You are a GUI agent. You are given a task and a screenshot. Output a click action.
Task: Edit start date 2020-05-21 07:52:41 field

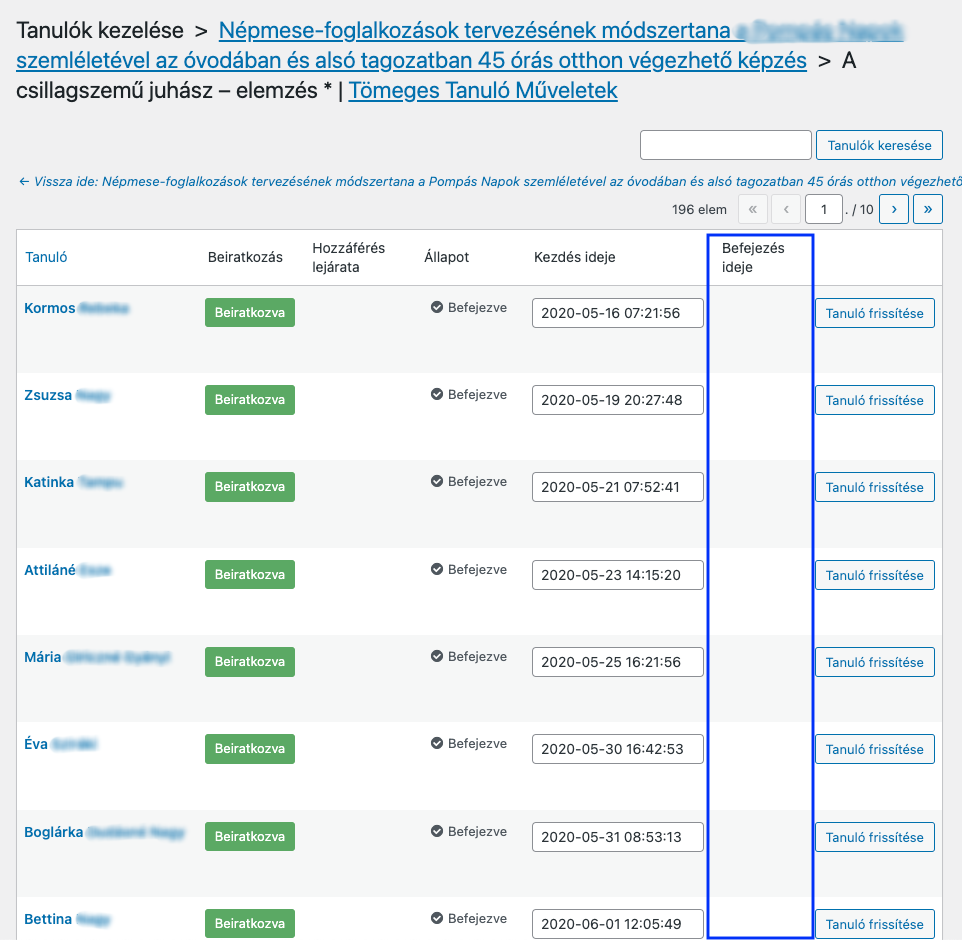618,487
